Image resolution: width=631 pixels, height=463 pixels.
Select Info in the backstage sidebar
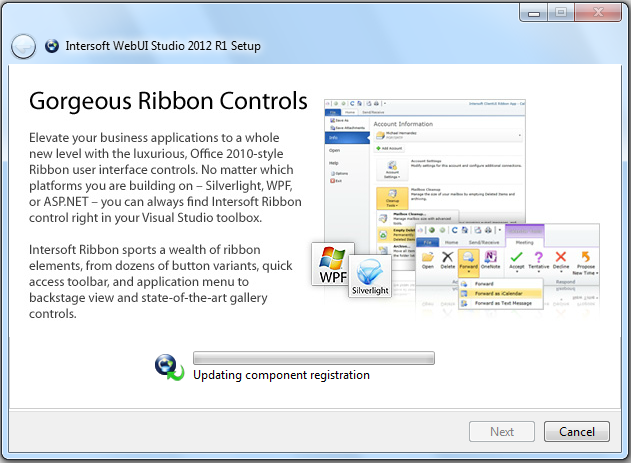[334, 137]
